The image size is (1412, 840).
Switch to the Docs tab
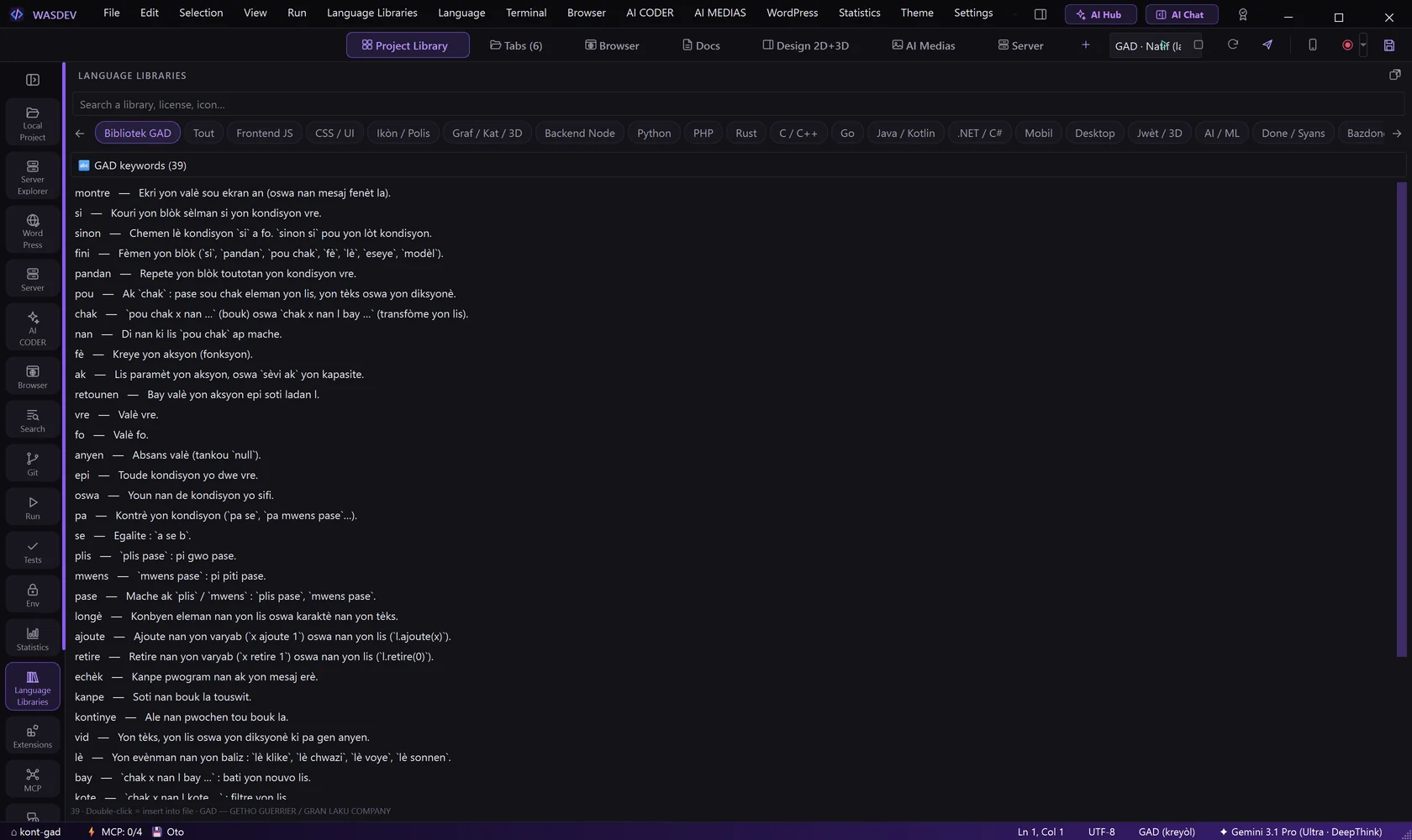coord(701,45)
